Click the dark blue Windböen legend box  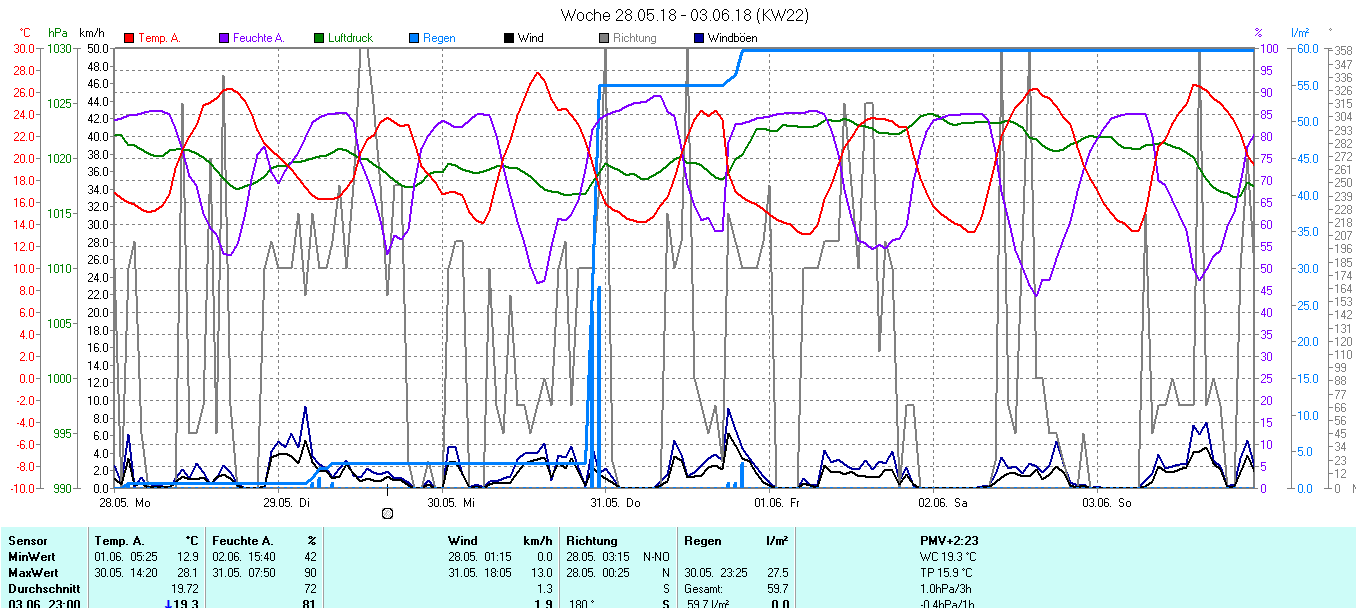pos(699,38)
